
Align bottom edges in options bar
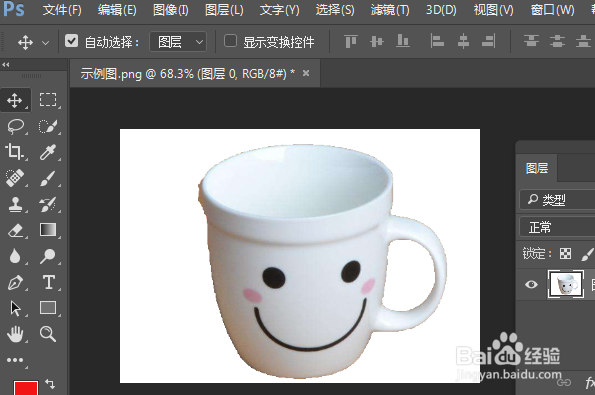click(403, 41)
